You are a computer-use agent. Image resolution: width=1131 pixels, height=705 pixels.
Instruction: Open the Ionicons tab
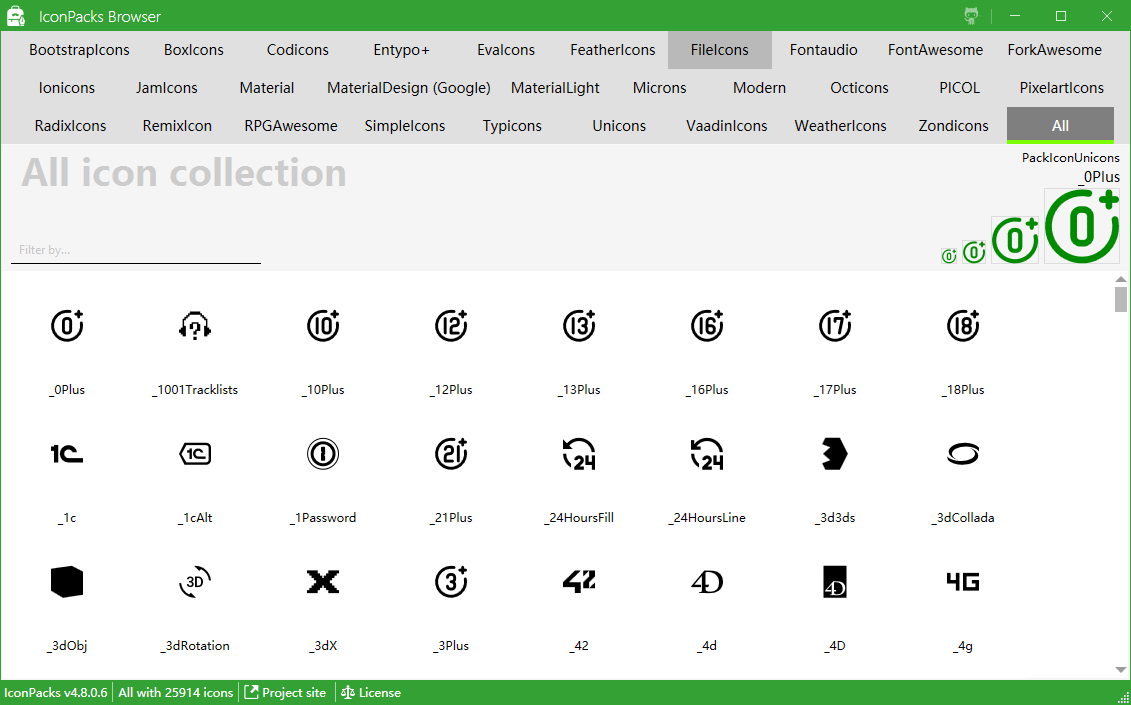(x=66, y=88)
